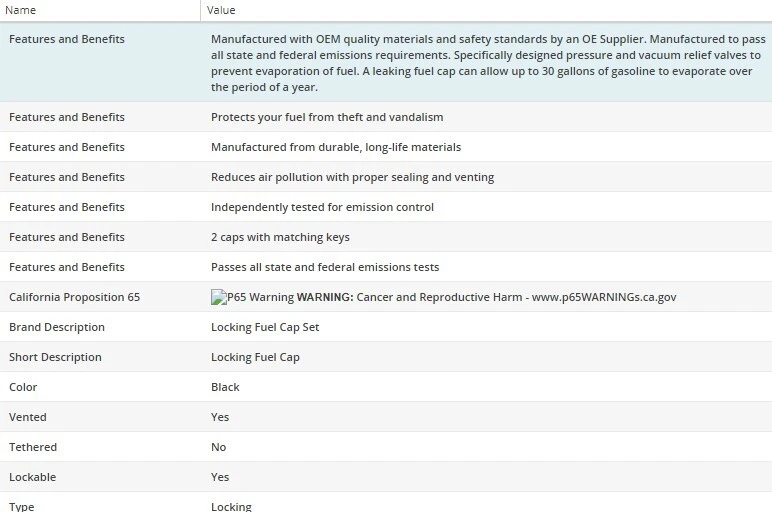
Task: Select the California Proposition 65 name cell
Action: [x=74, y=297]
